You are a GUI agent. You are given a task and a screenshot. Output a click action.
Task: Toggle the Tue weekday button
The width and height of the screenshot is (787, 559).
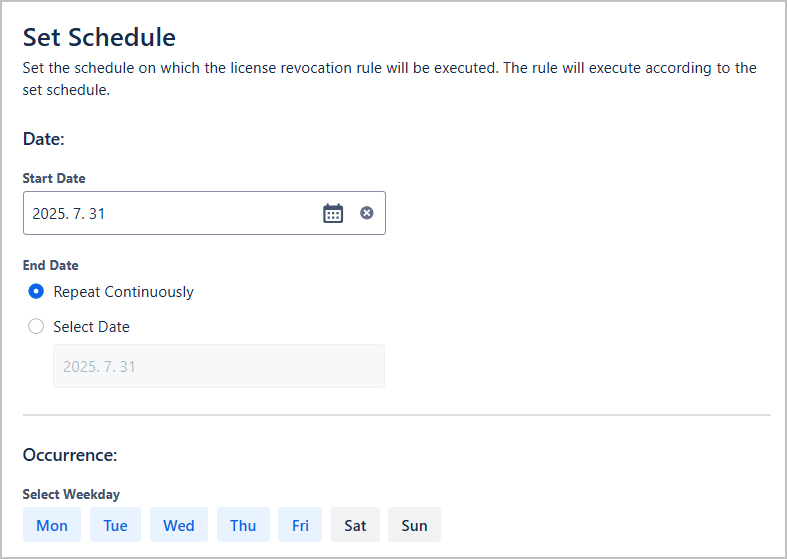coord(115,525)
